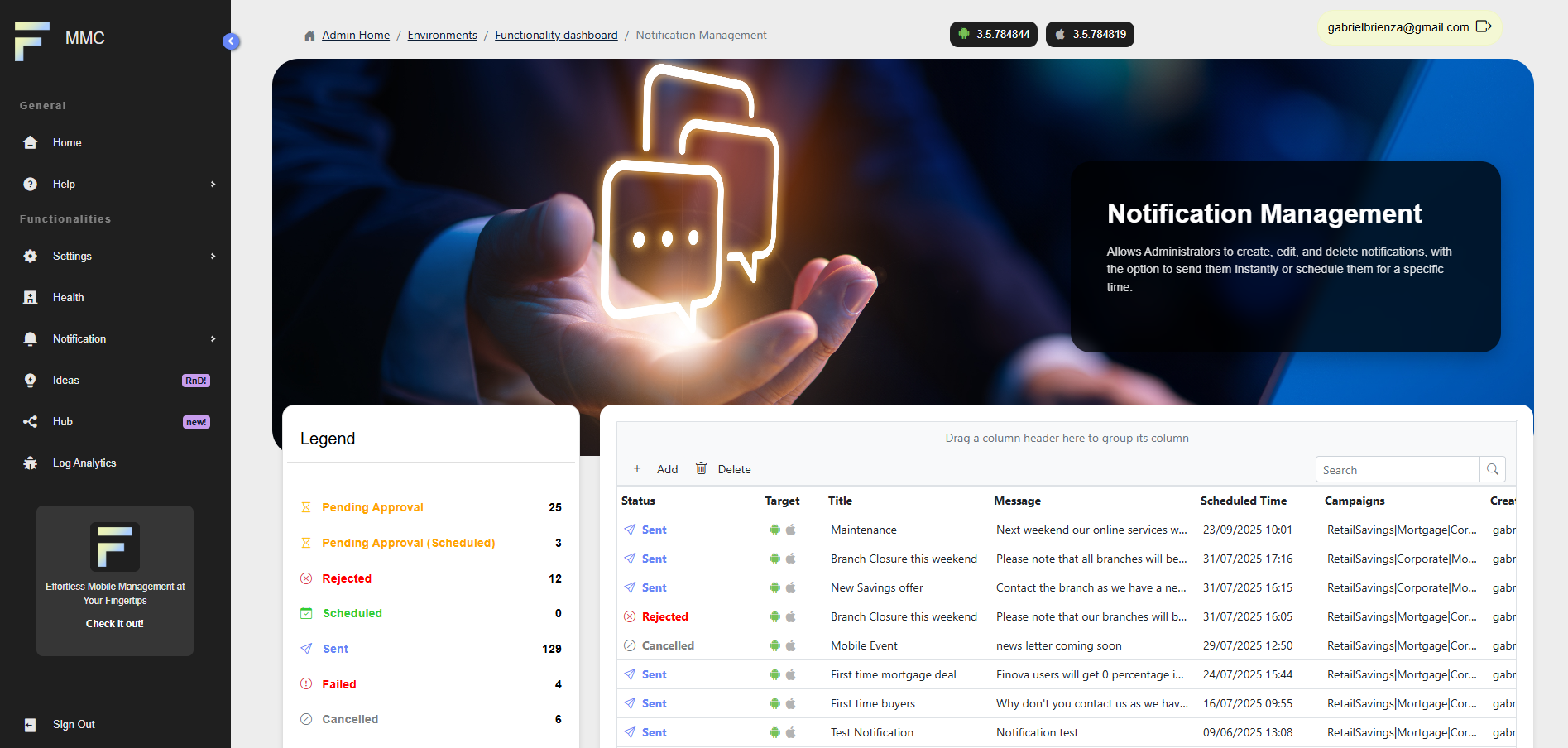The width and height of the screenshot is (1568, 748).
Task: Open Log Analytics from the sidebar
Action: pyautogui.click(x=84, y=463)
